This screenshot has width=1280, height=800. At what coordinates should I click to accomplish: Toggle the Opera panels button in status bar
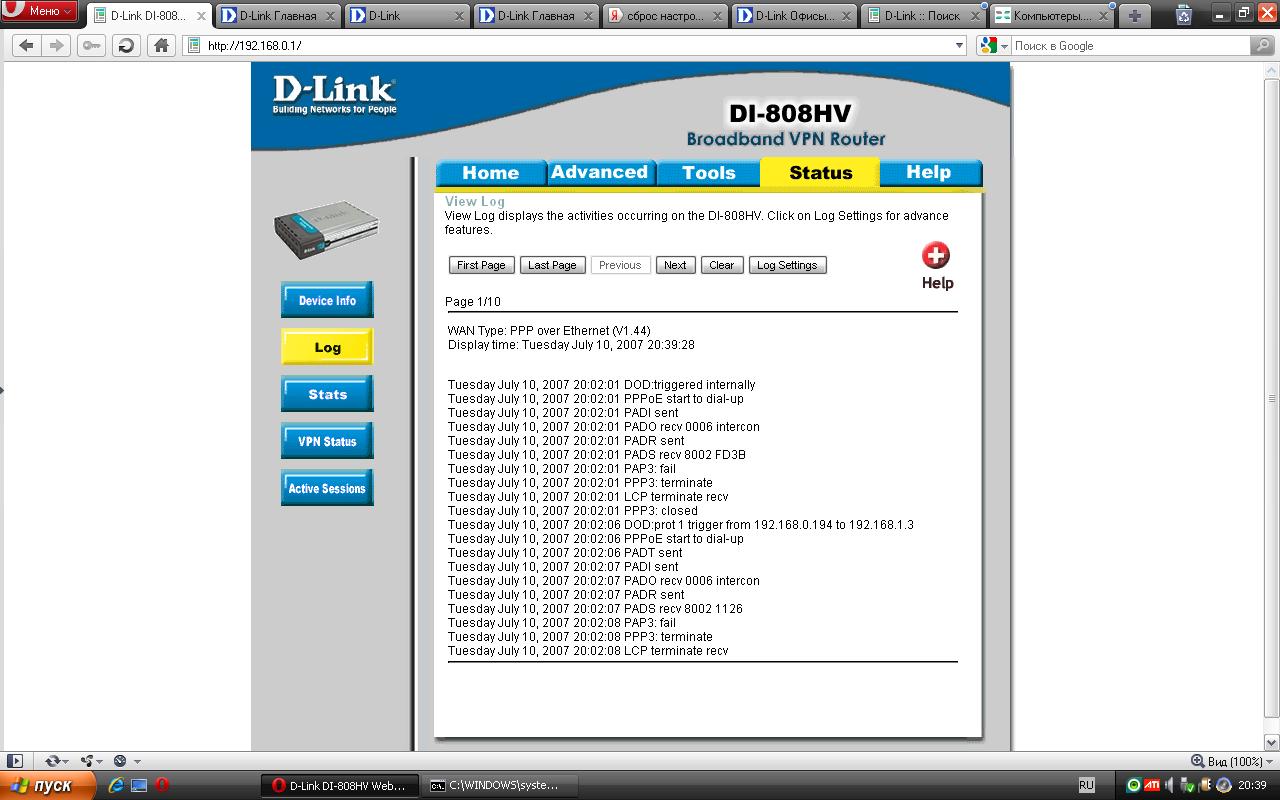pyautogui.click(x=15, y=761)
